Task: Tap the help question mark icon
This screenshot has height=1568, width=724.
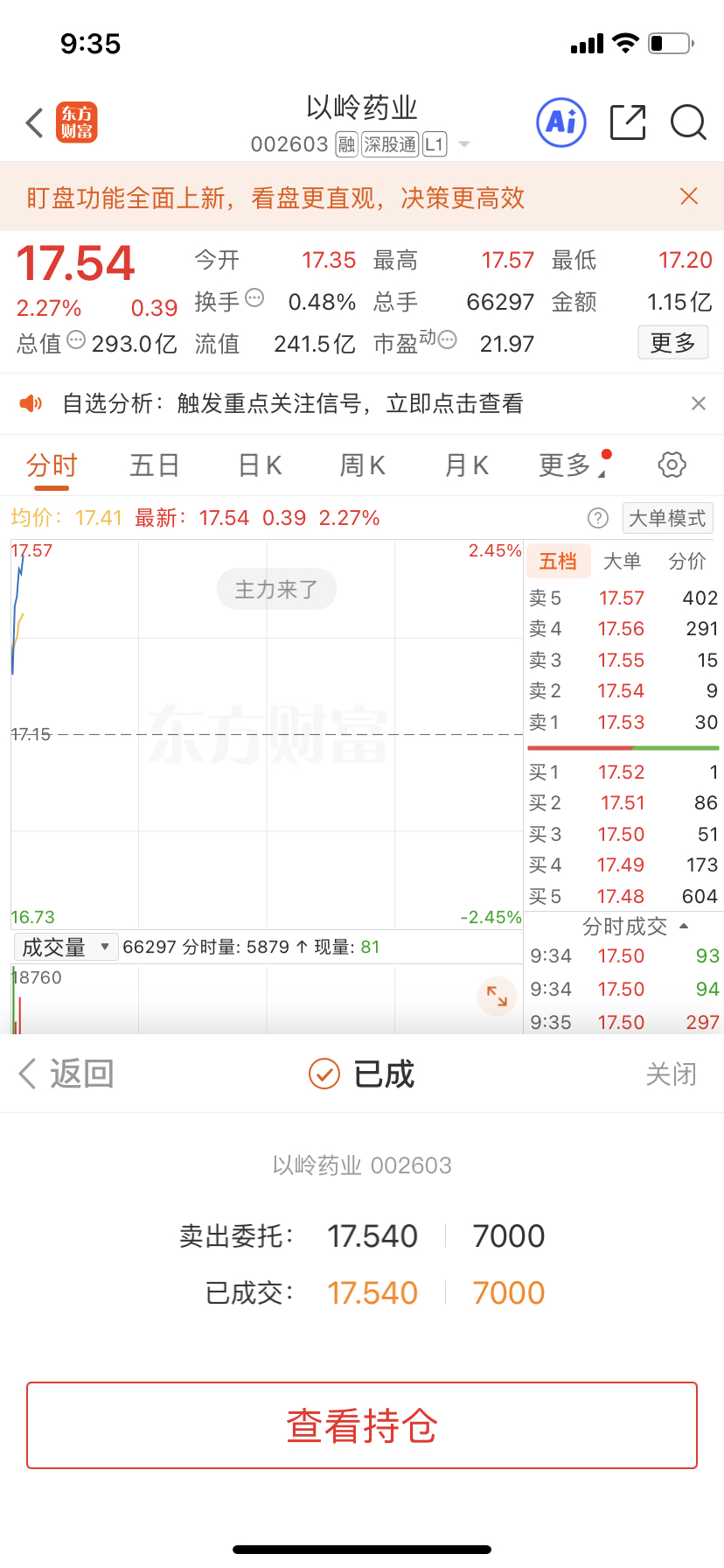Action: 598,518
